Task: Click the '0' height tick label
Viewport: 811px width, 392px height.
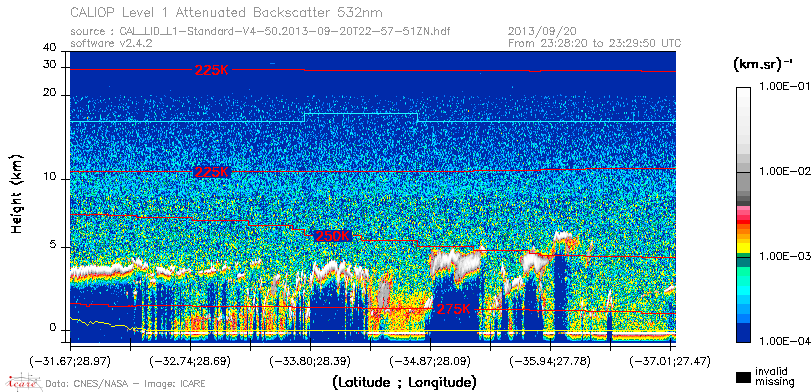Action: point(53,327)
